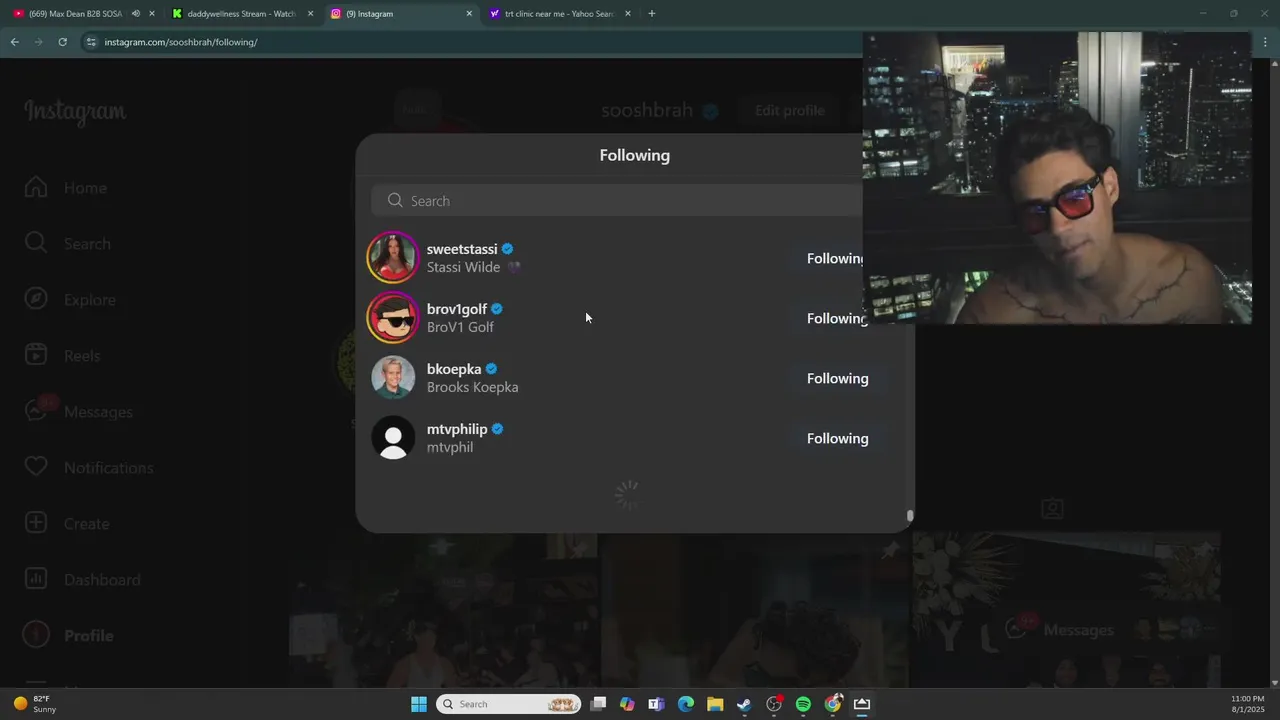The width and height of the screenshot is (1280, 720).
Task: Open a new Chrome tab
Action: coord(651,14)
